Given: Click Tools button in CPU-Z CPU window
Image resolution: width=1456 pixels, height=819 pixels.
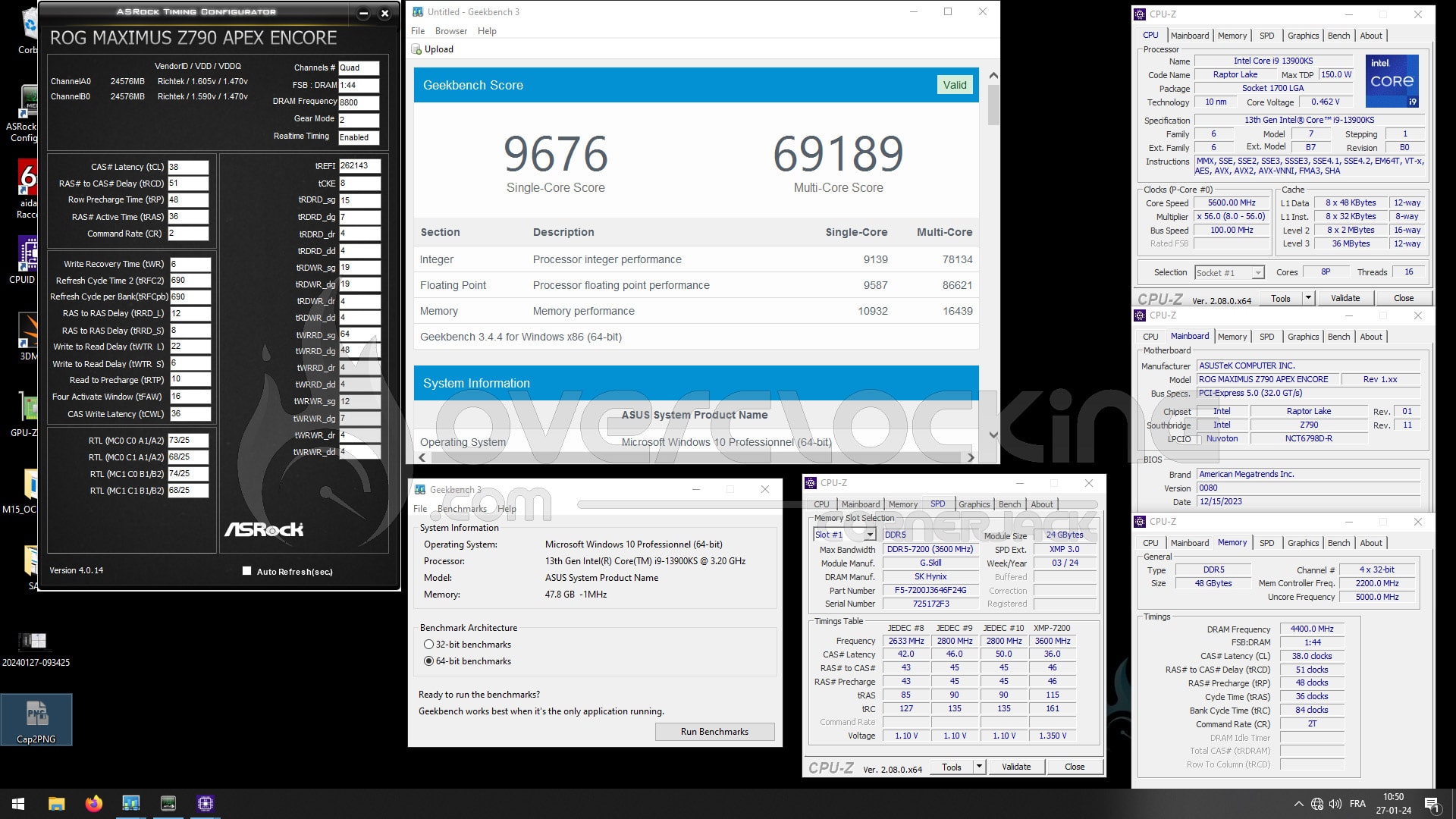Looking at the screenshot, I should tap(1280, 298).
